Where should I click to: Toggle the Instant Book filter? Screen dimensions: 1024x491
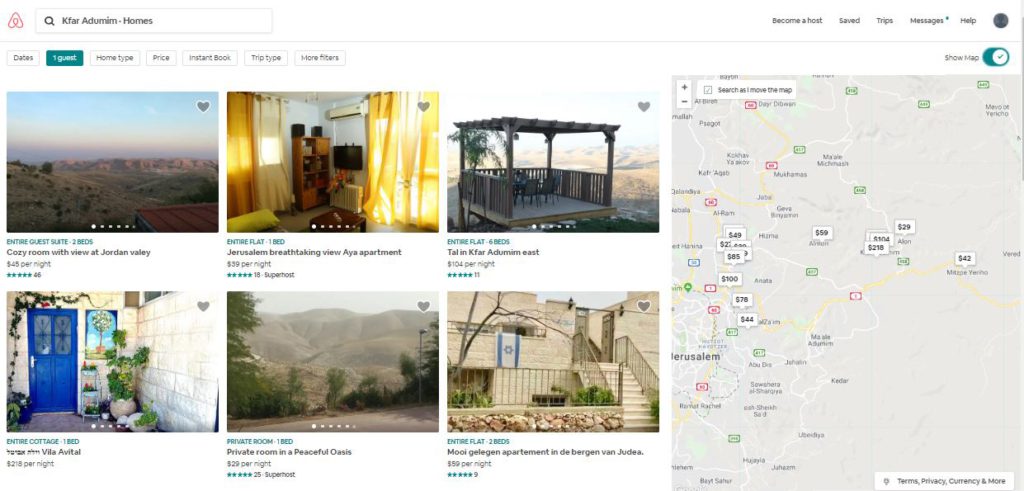pos(210,58)
